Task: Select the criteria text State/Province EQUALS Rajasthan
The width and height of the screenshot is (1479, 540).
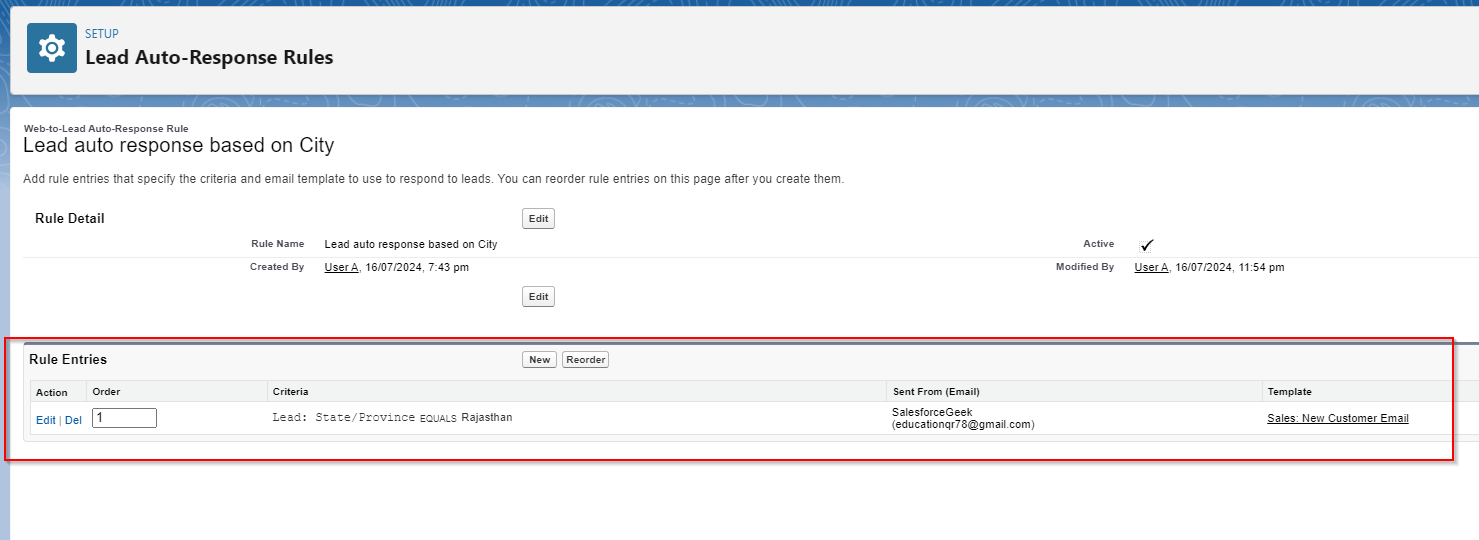Action: pos(392,417)
